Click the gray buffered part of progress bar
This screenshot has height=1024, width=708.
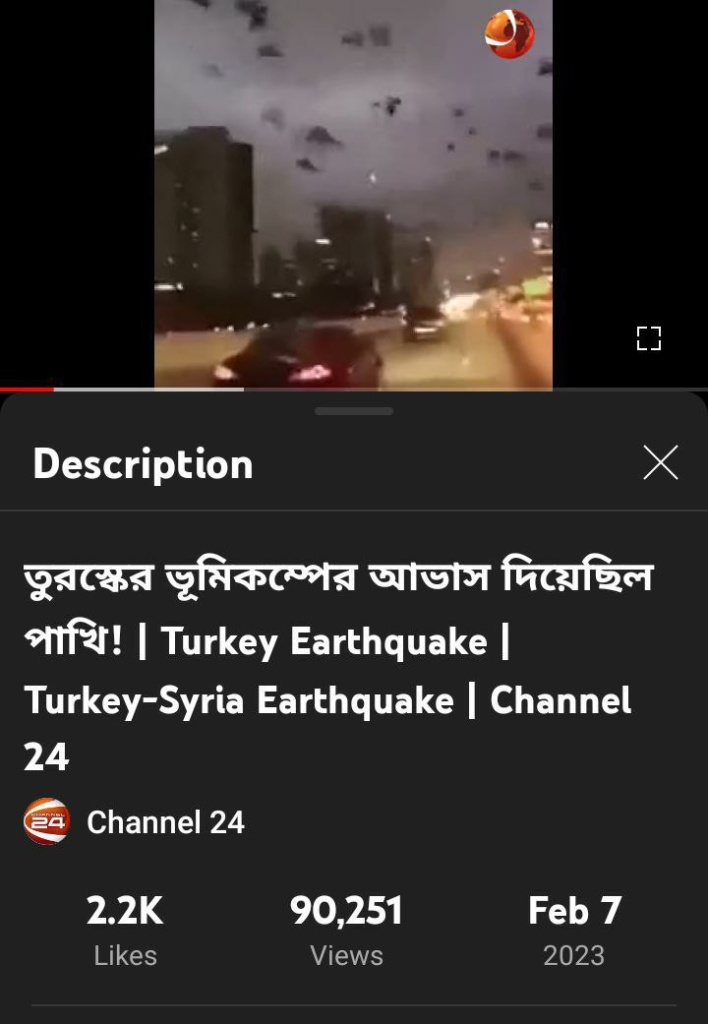pyautogui.click(x=149, y=389)
